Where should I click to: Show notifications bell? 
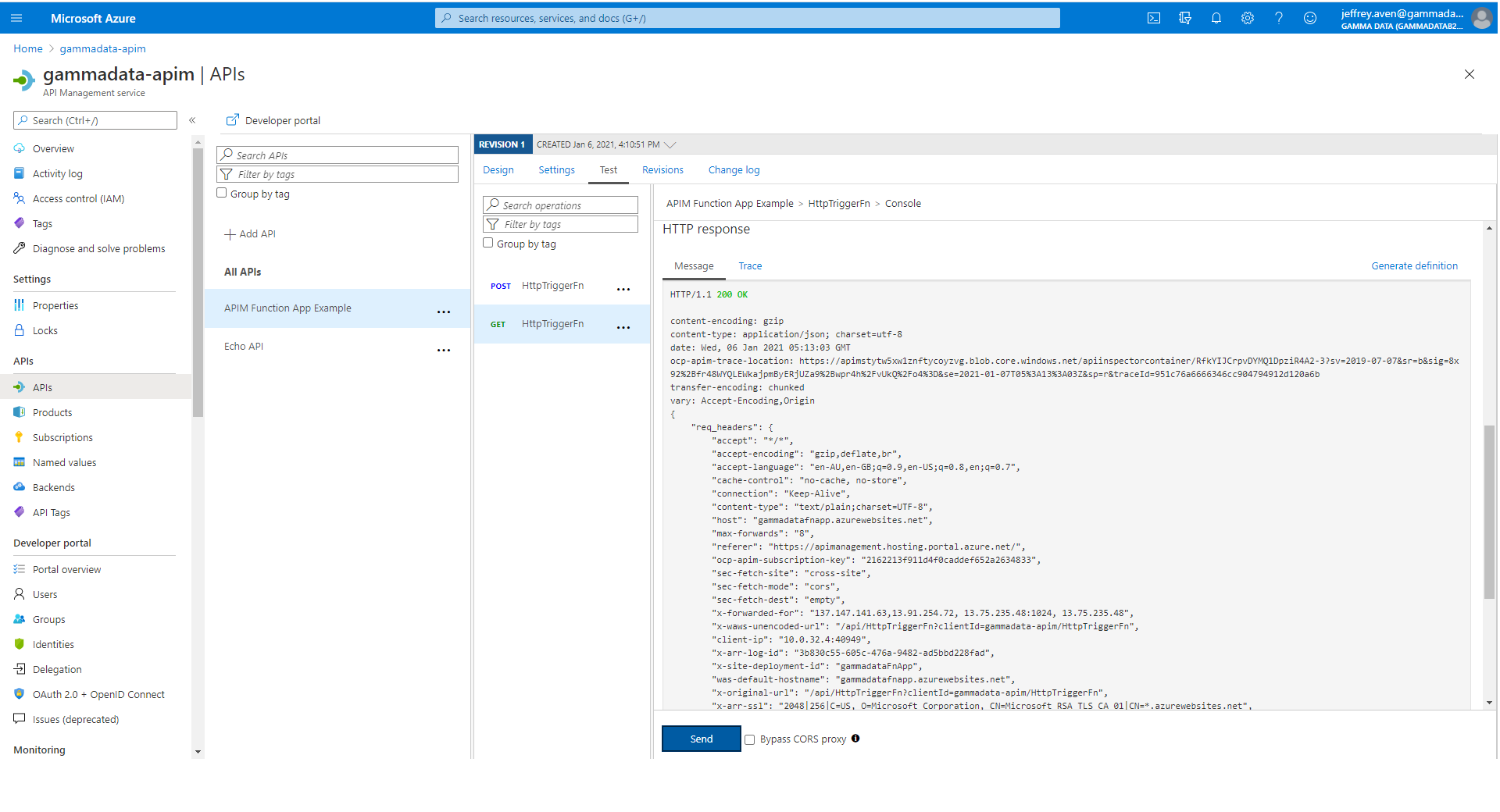1216,18
